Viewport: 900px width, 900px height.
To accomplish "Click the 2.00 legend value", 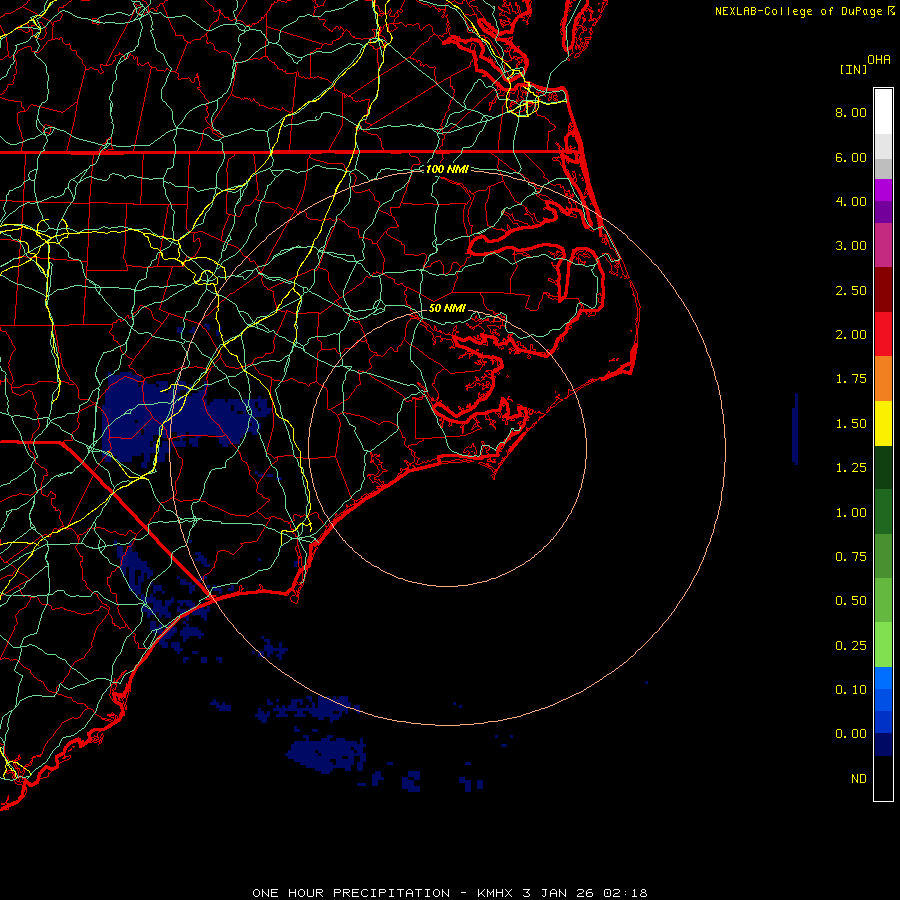I will coord(851,335).
